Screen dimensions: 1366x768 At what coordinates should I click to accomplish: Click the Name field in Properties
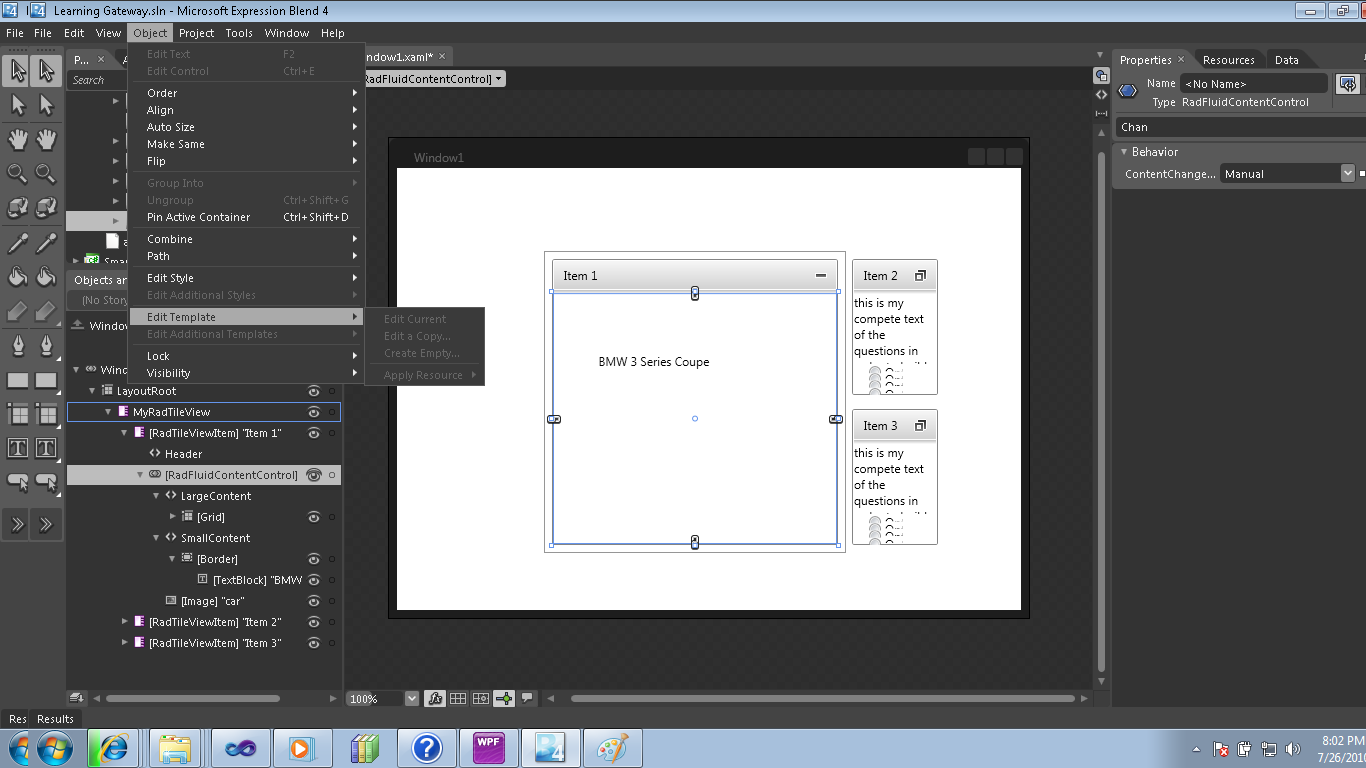[x=1253, y=84]
